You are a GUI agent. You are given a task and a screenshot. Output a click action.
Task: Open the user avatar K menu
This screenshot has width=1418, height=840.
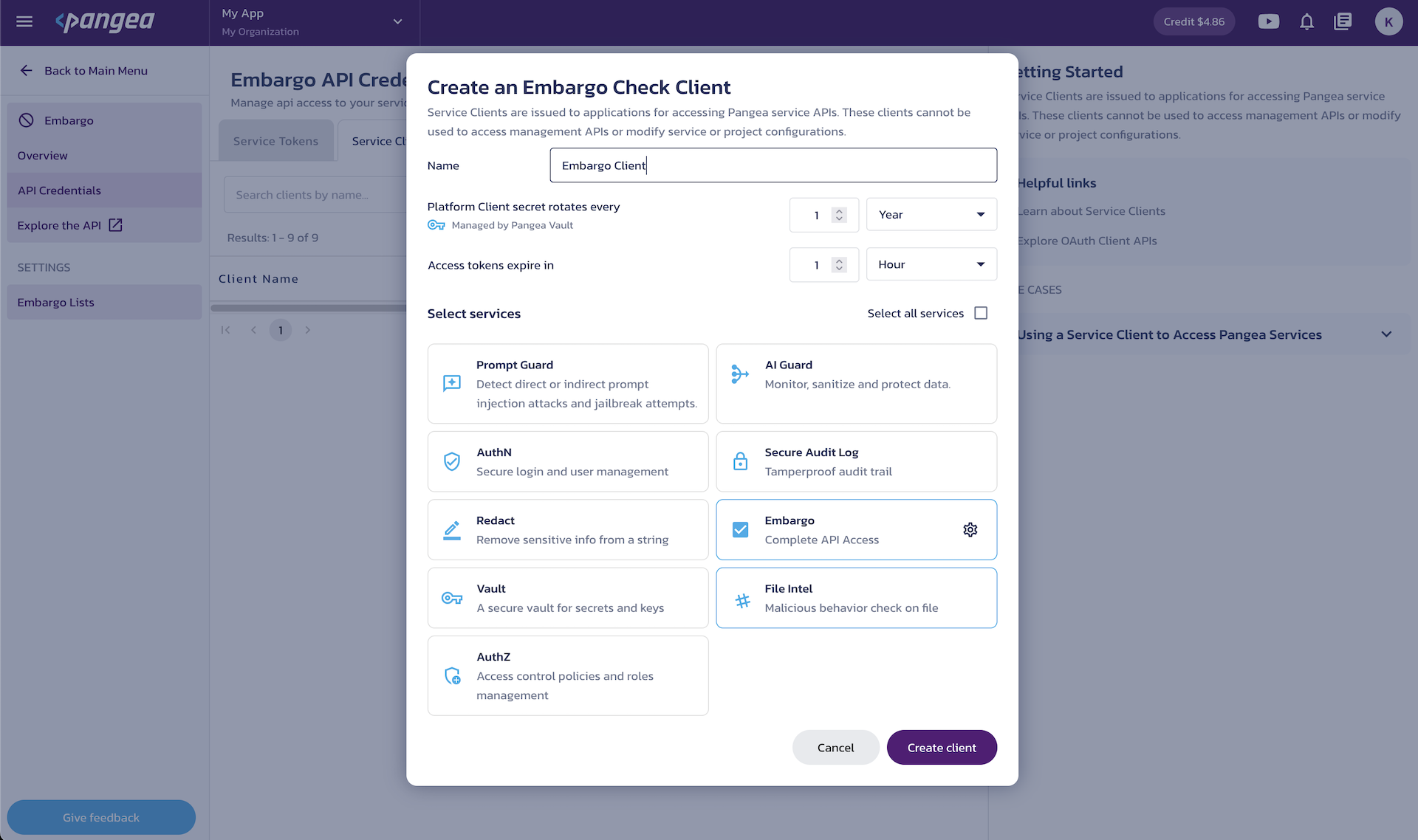click(x=1388, y=21)
